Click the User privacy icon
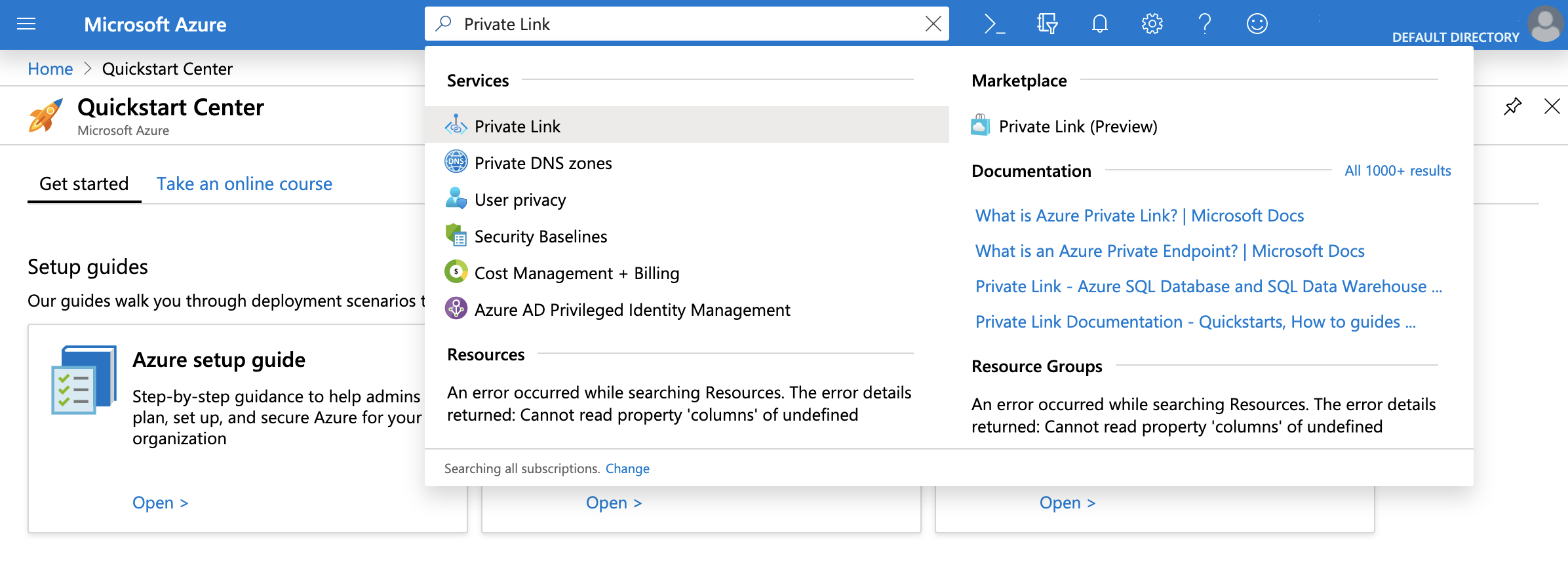 (x=456, y=198)
